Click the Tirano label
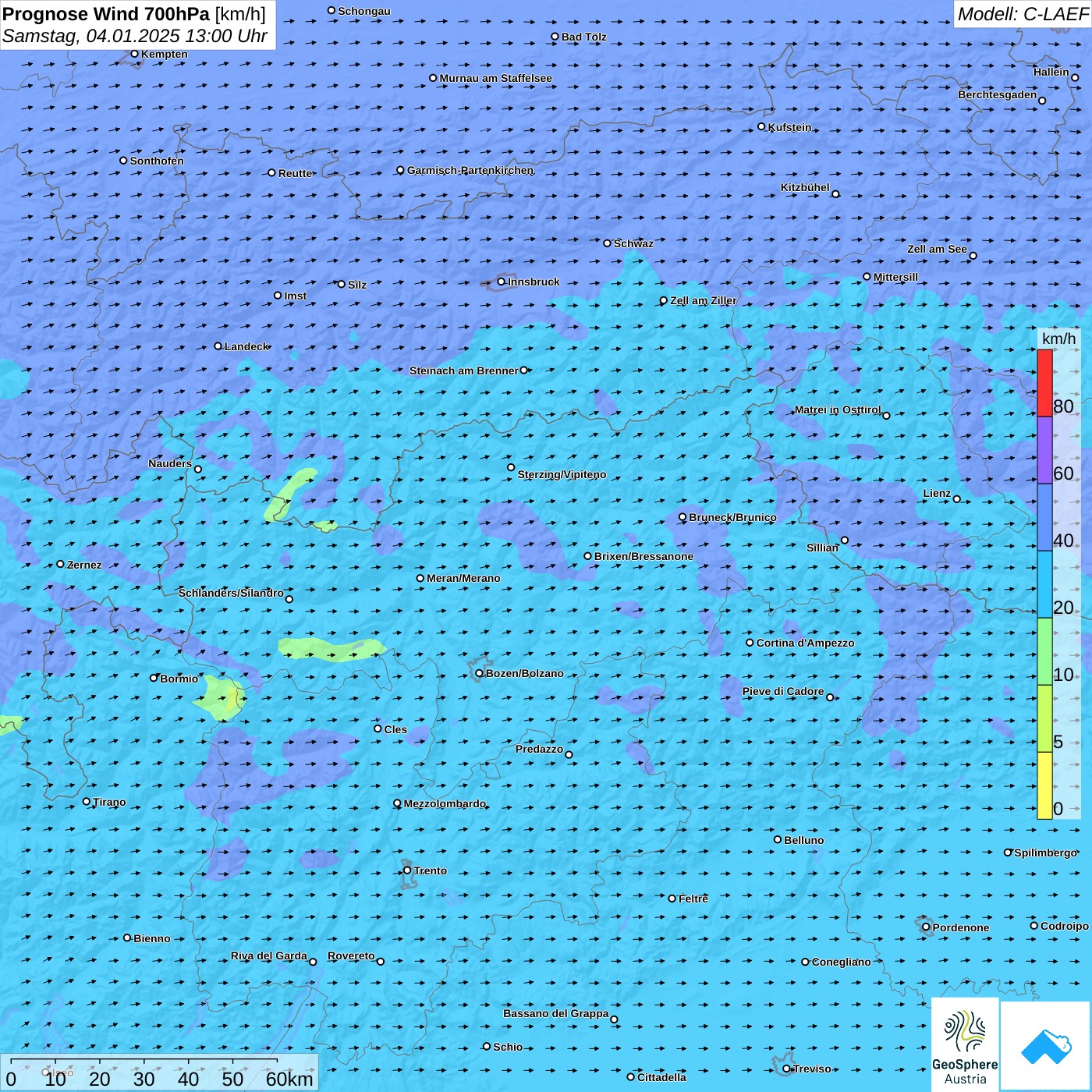Viewport: 1092px width, 1092px height. pos(108,802)
